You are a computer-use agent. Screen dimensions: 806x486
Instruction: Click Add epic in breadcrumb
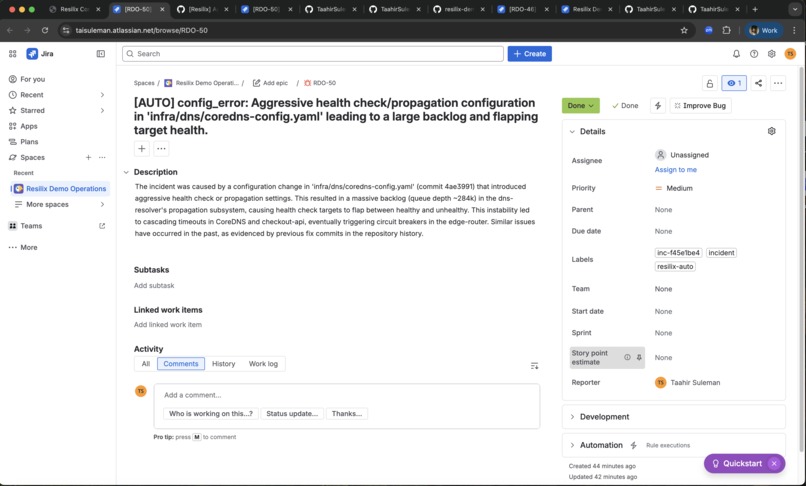(x=270, y=83)
